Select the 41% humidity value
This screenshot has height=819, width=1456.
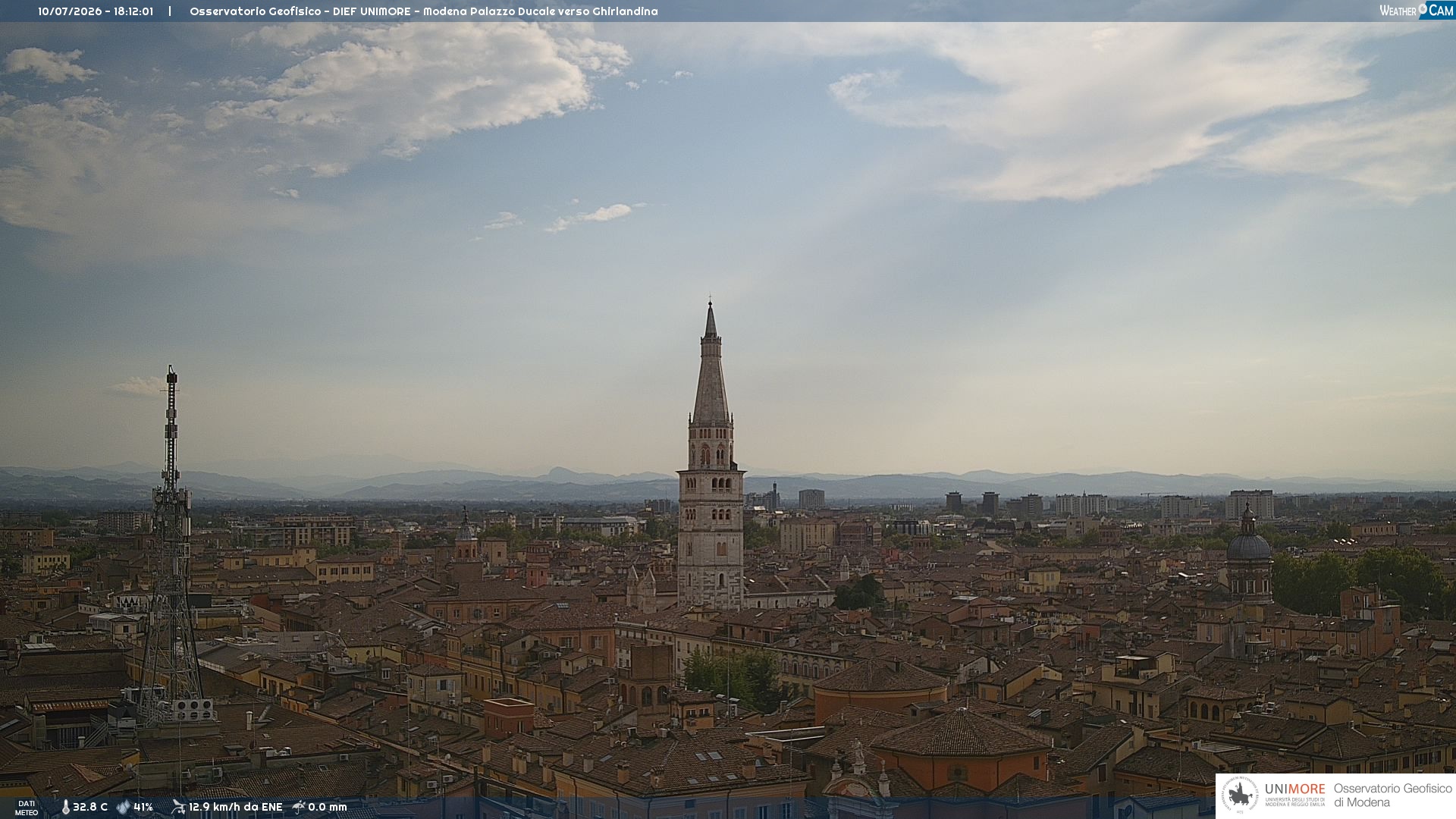tap(143, 807)
